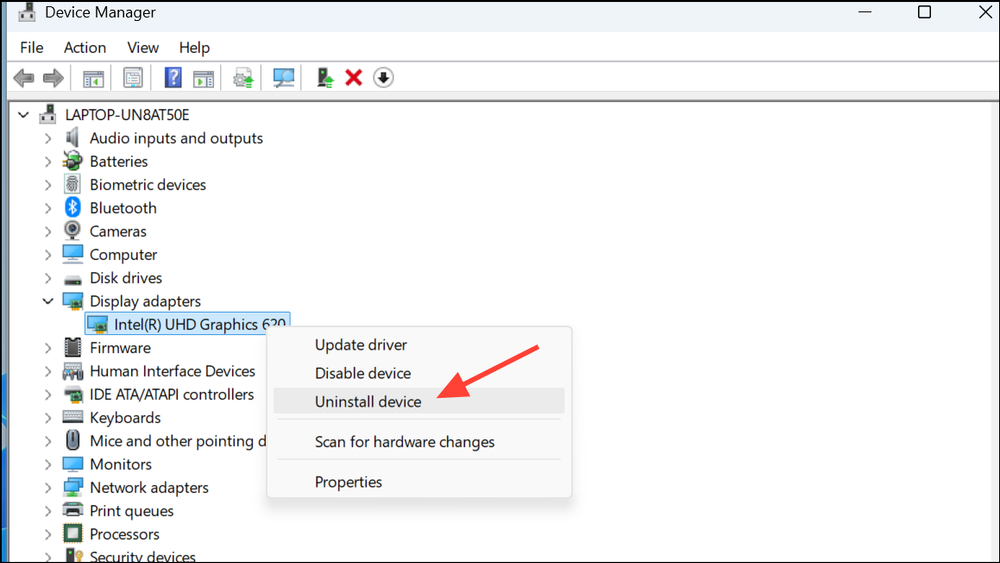1000x563 pixels.
Task: Choose Uninstall device from context menu
Action: pyautogui.click(x=368, y=401)
